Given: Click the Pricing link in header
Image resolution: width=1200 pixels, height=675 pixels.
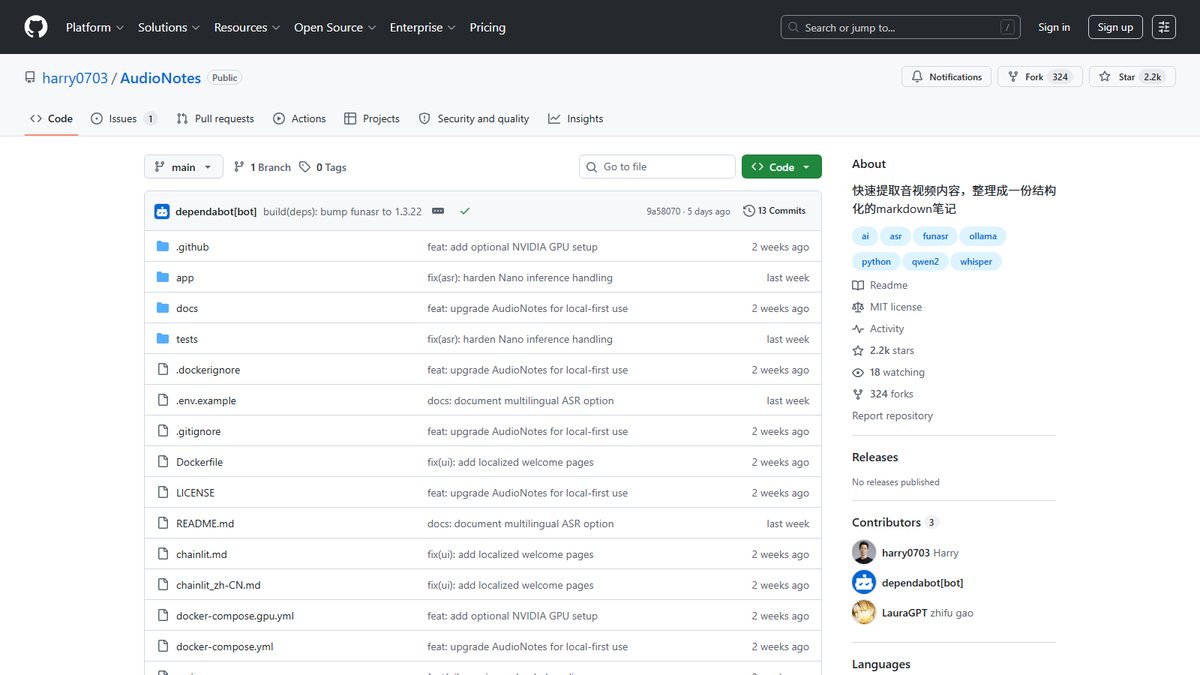Looking at the screenshot, I should pyautogui.click(x=487, y=27).
